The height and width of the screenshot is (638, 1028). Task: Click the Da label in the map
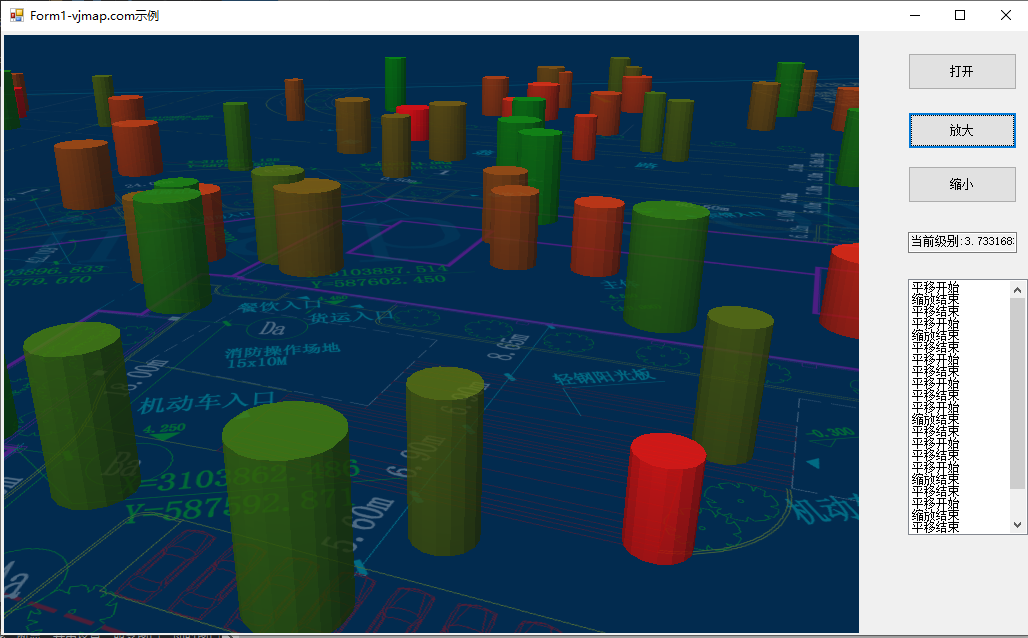coord(272,328)
